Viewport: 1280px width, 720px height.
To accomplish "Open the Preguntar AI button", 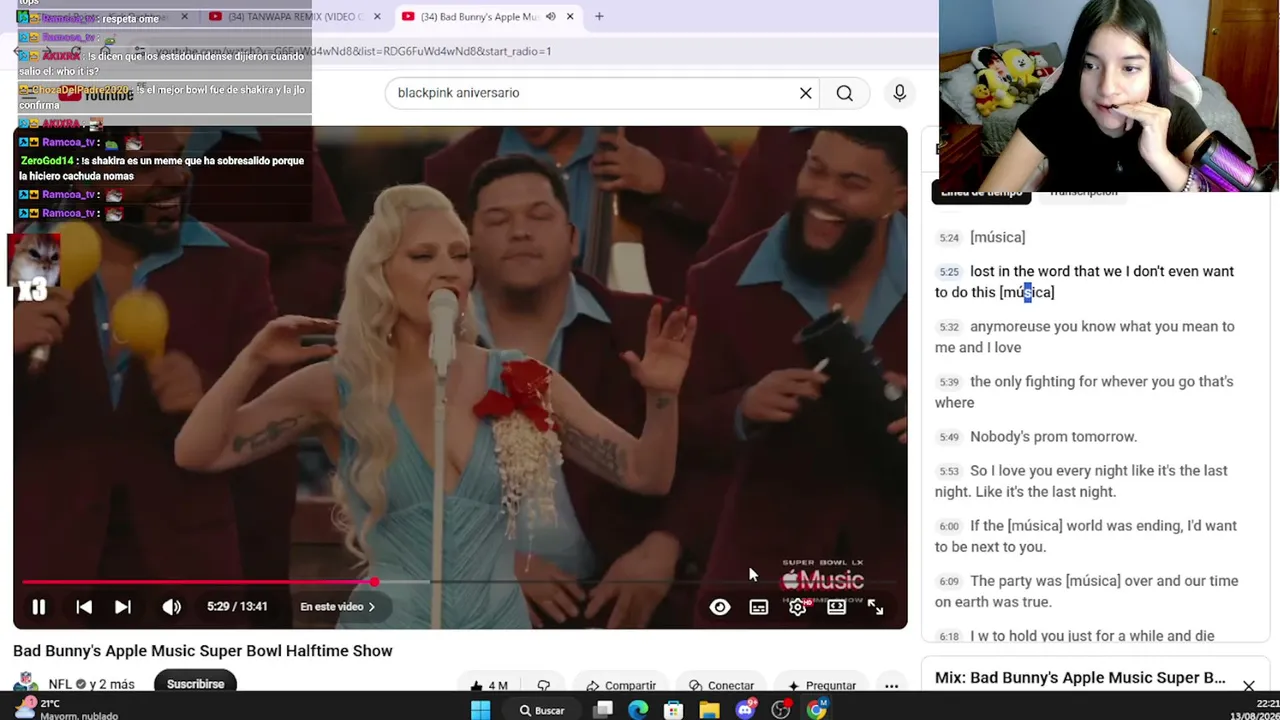I will tap(822, 686).
